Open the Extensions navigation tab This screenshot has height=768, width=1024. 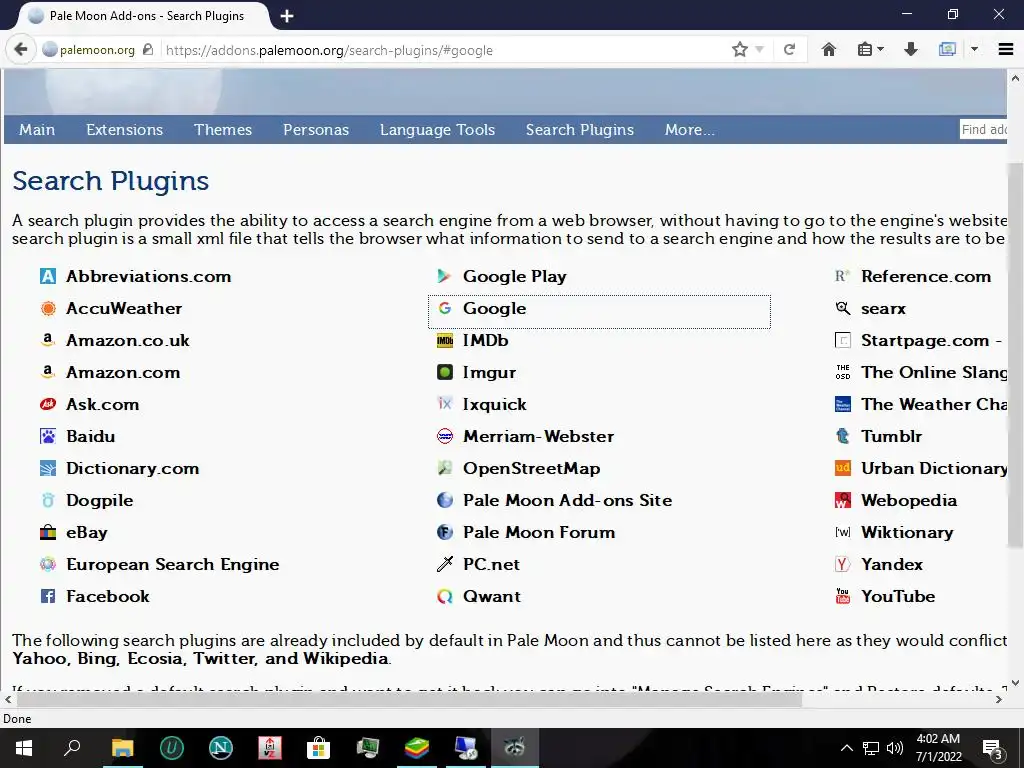point(125,130)
